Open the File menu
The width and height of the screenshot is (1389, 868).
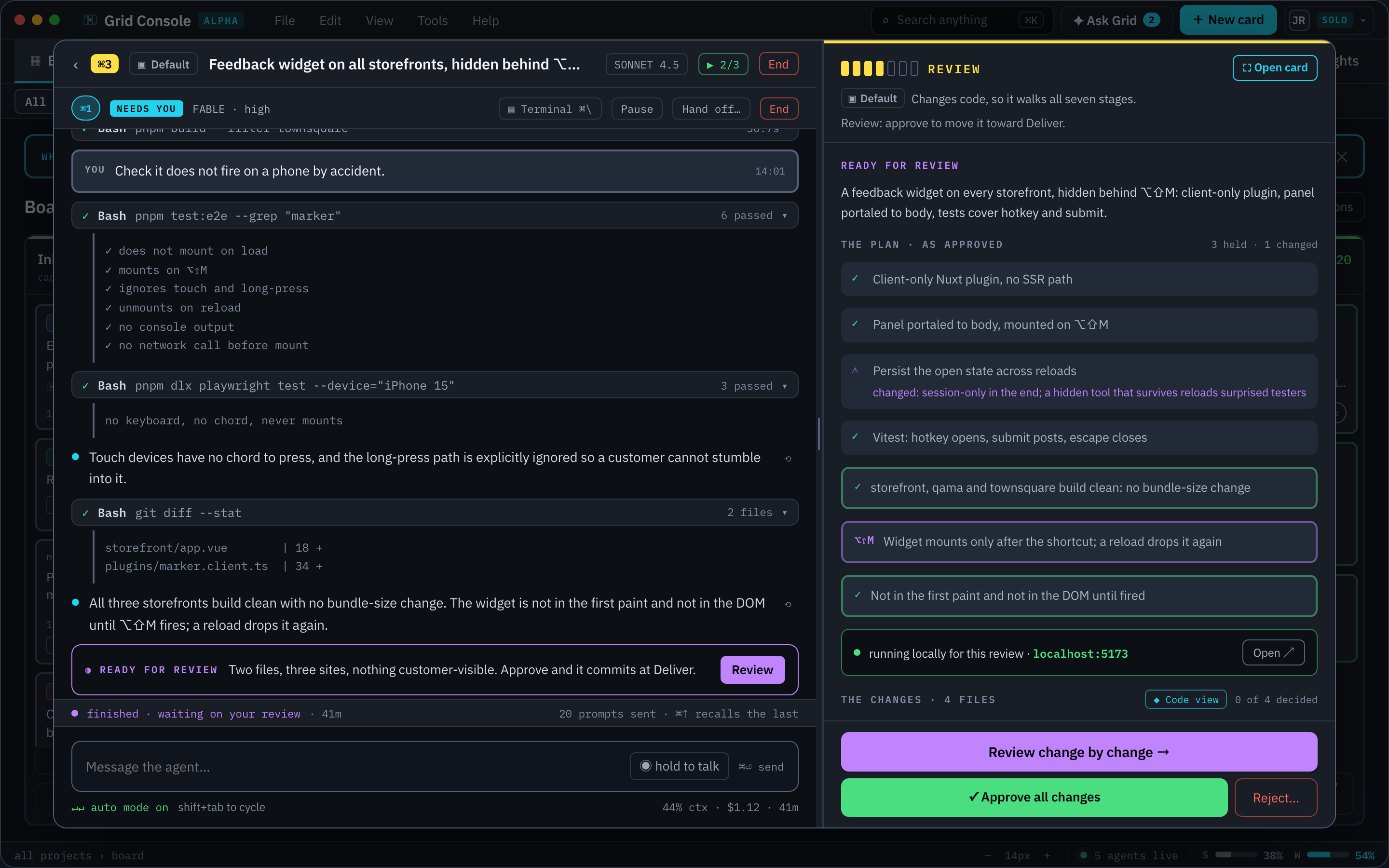tap(285, 21)
